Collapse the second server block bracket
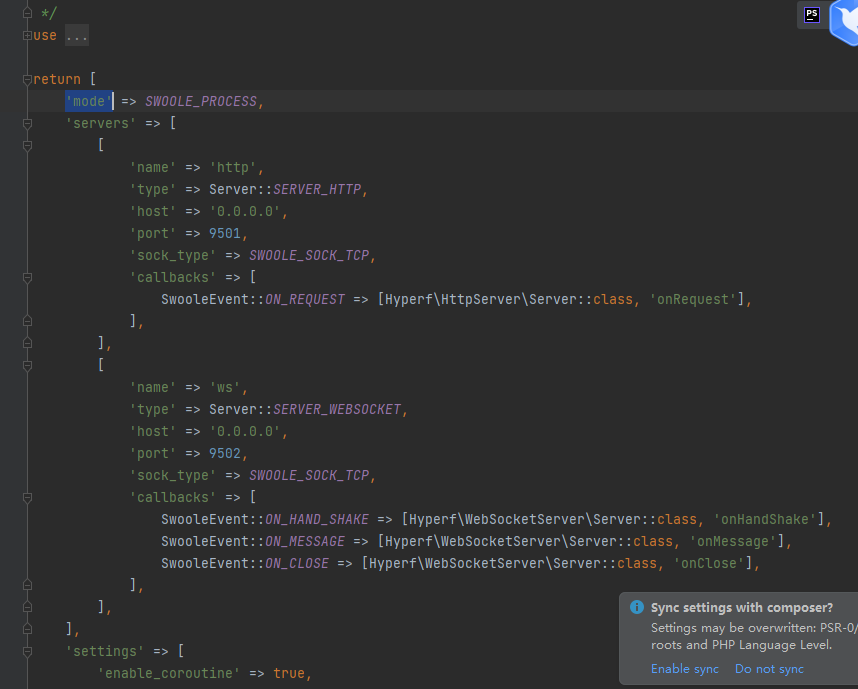Viewport: 858px width, 689px height. click(x=28, y=365)
